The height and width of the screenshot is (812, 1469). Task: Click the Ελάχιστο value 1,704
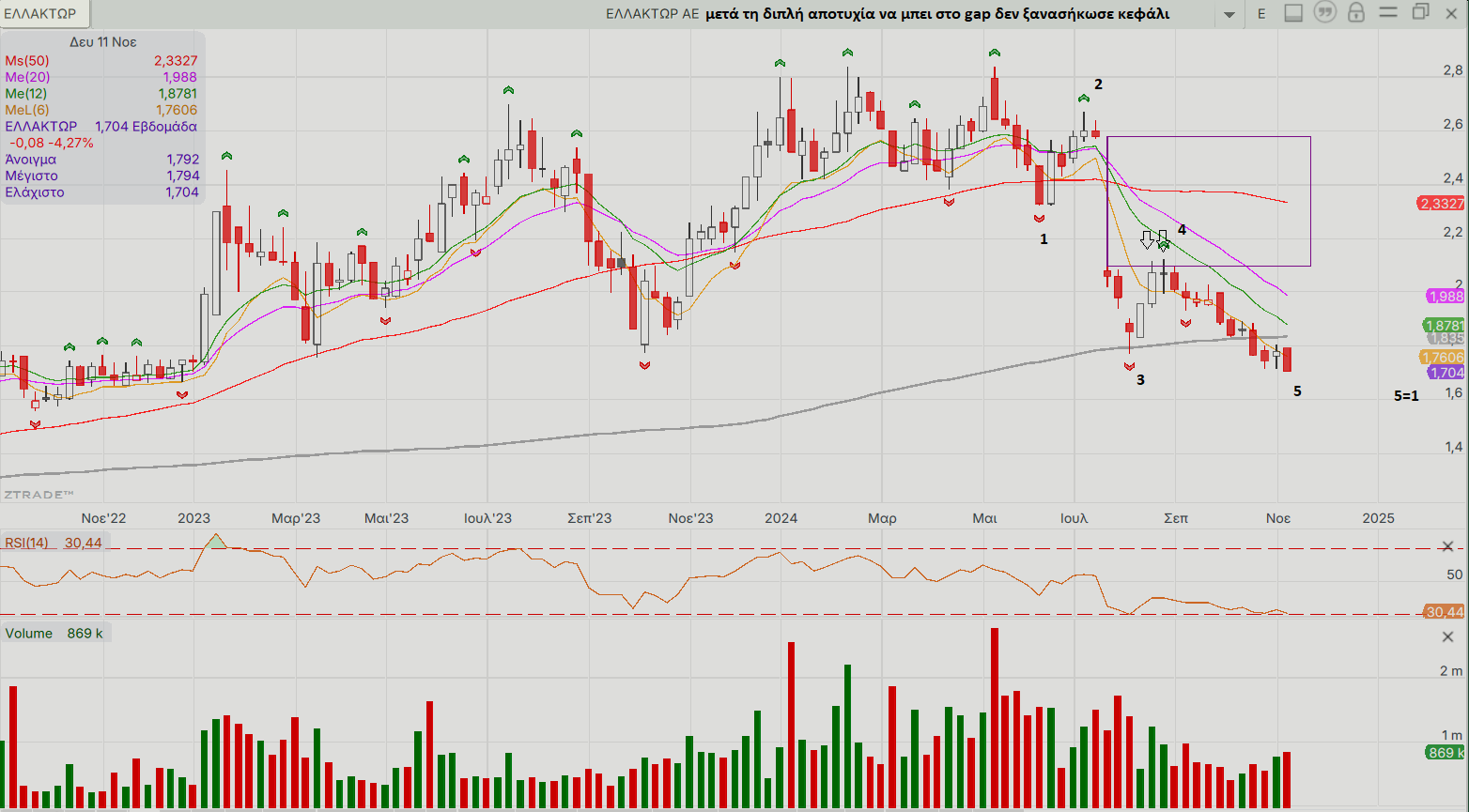pos(182,192)
